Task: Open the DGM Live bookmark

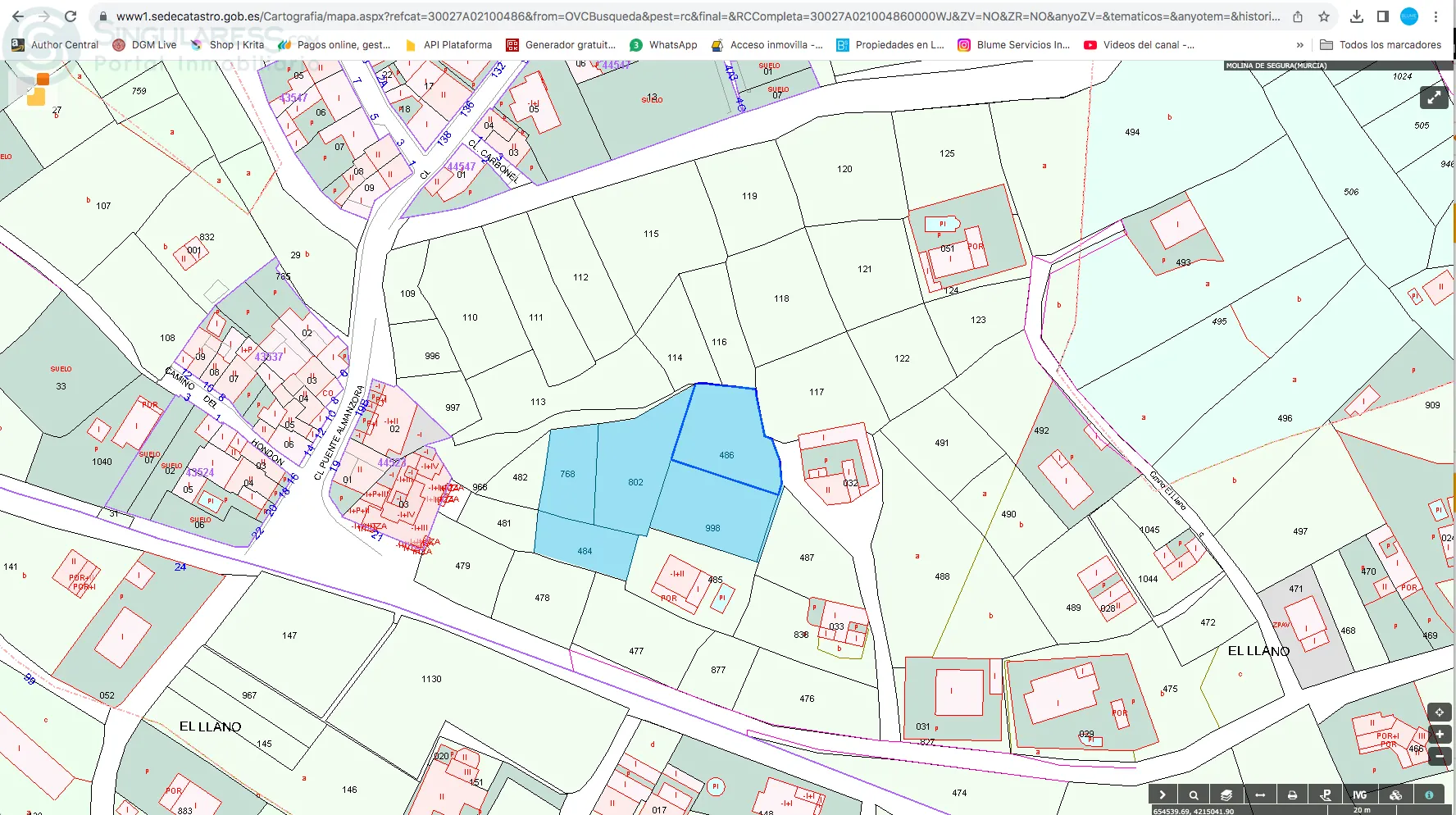Action: tap(144, 45)
